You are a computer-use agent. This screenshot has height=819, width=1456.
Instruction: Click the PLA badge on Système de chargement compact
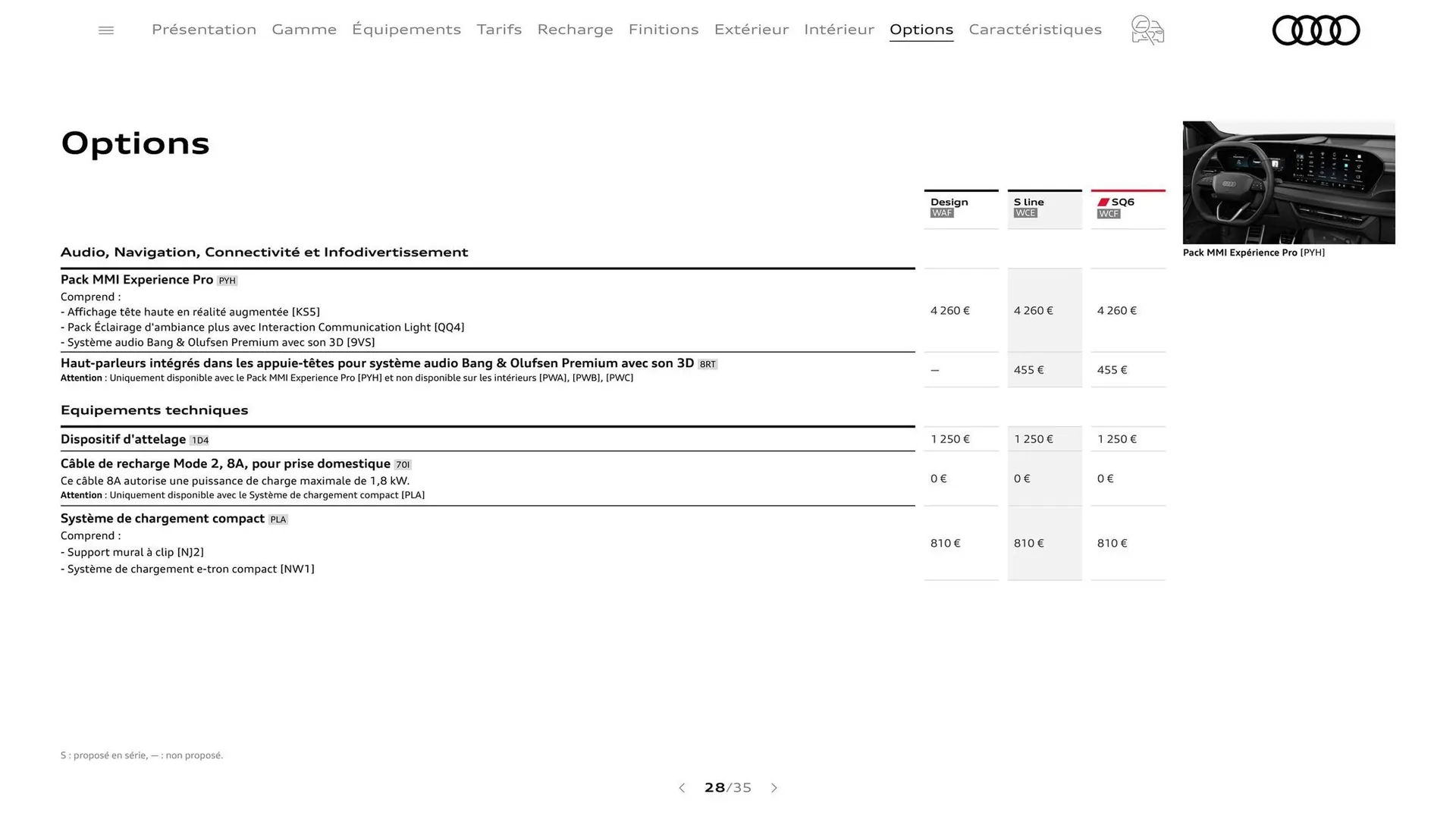[x=278, y=519]
